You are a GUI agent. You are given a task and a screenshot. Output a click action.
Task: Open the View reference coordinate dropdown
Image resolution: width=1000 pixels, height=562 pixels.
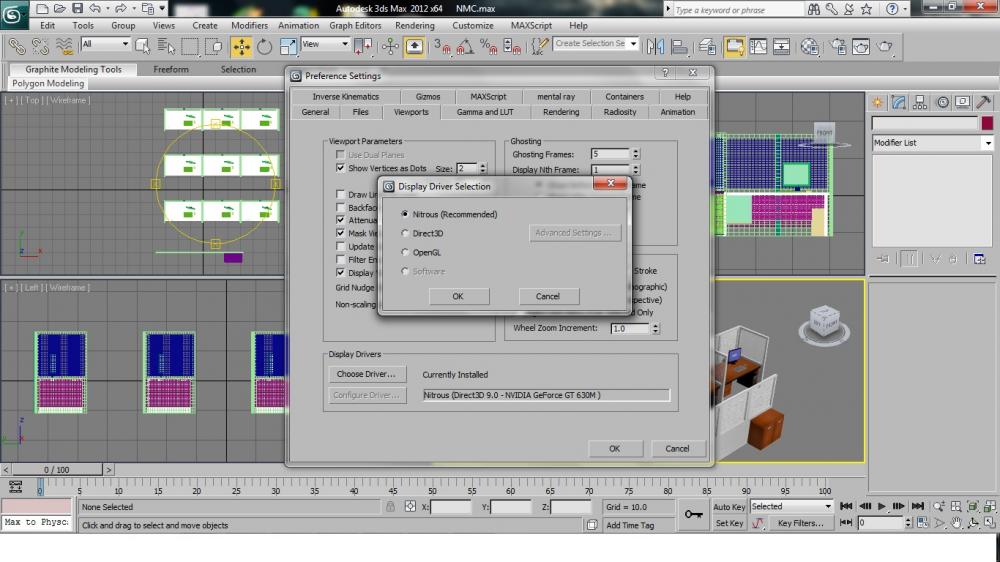pos(325,44)
